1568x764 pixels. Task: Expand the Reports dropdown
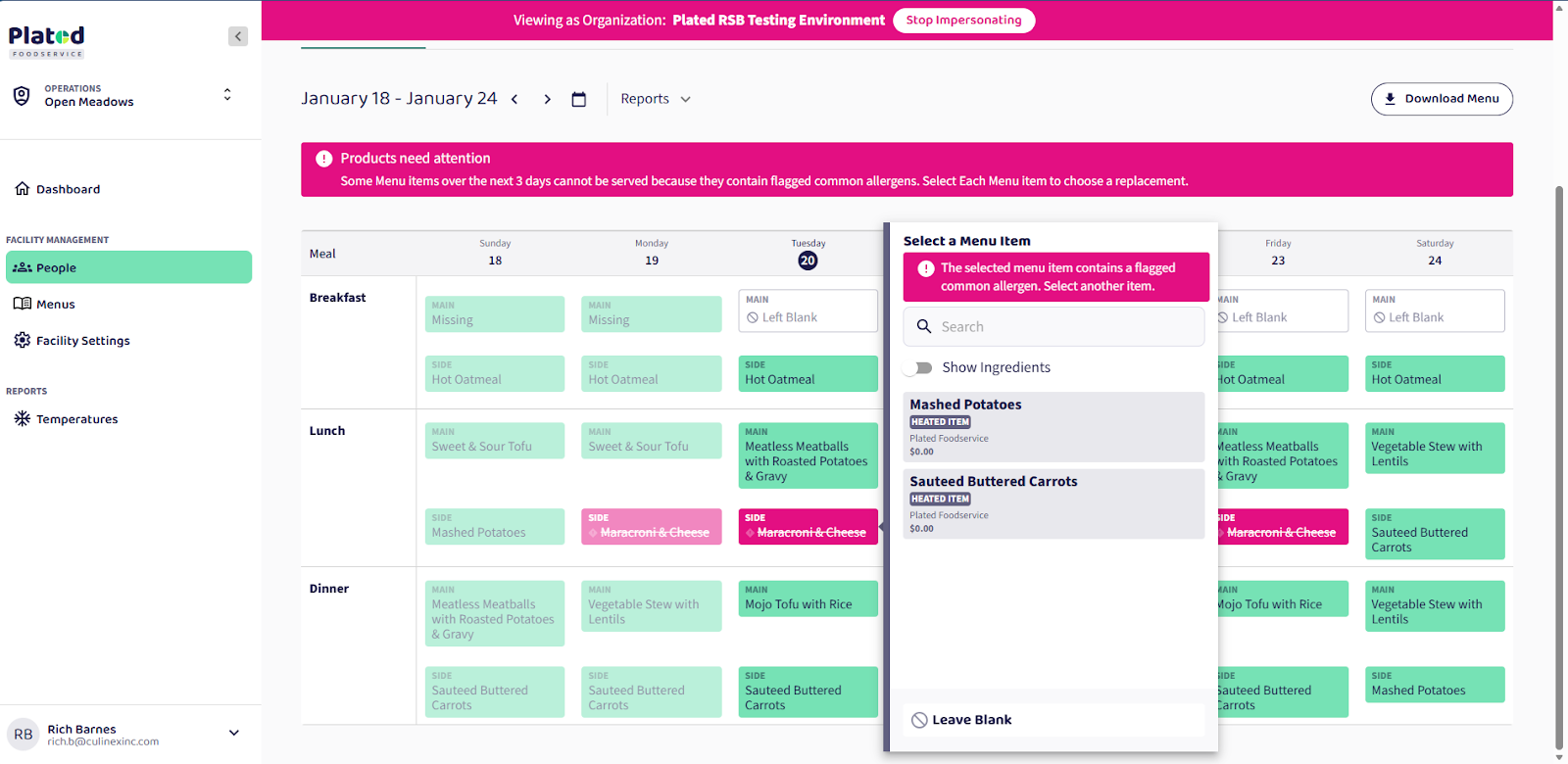click(x=656, y=99)
